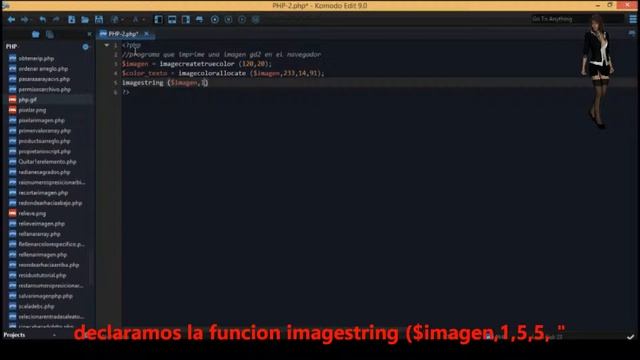
Task: Toggle the right pane visibility
Action: (186, 19)
